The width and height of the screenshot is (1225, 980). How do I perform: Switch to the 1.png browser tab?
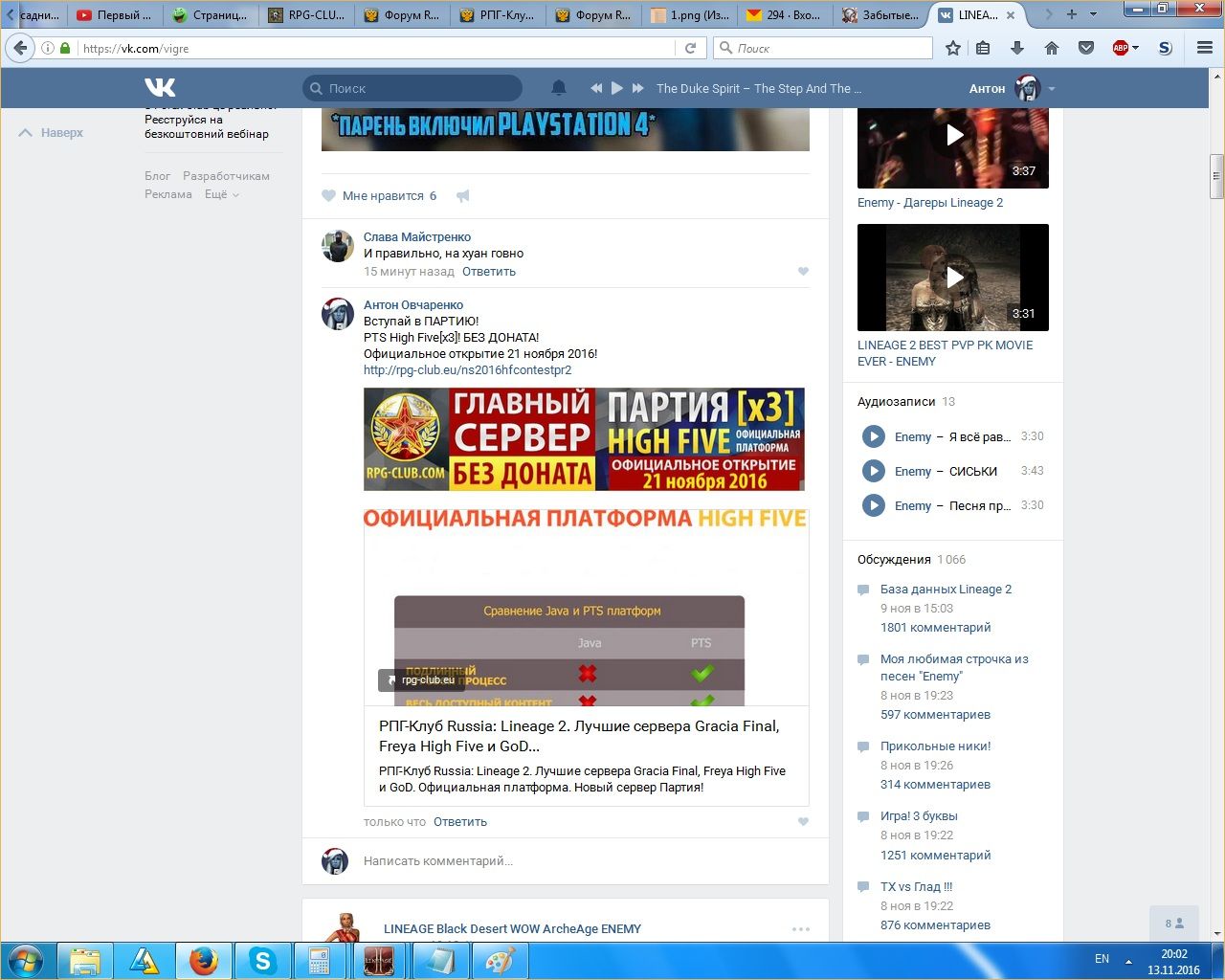pos(689,15)
